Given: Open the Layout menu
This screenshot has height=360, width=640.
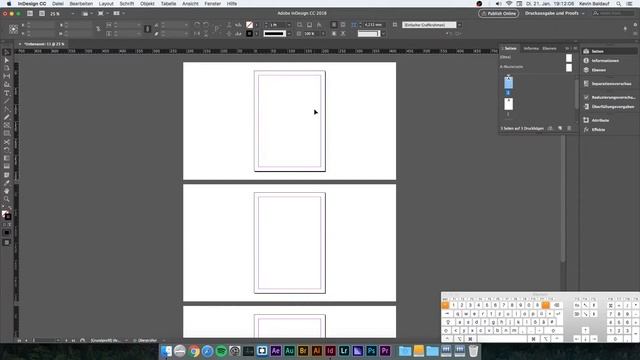Looking at the screenshot, I should tap(106, 4).
